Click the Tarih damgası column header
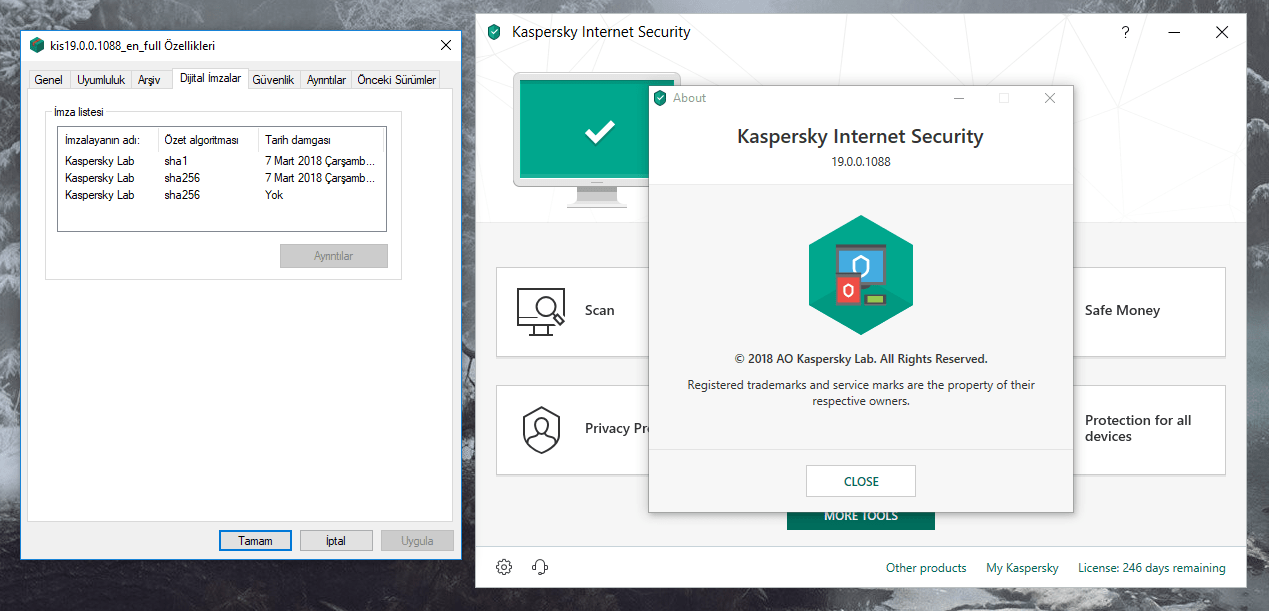Screen dimensions: 1269x611 click(320, 140)
